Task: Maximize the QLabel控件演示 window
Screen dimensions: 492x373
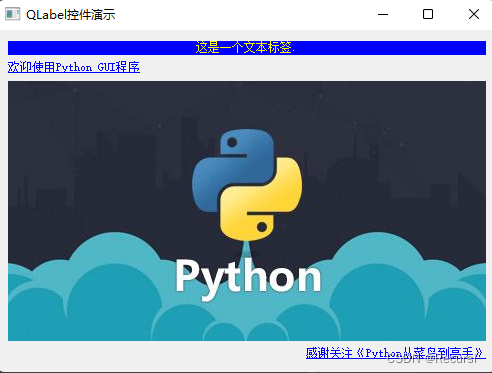Action: coord(428,14)
